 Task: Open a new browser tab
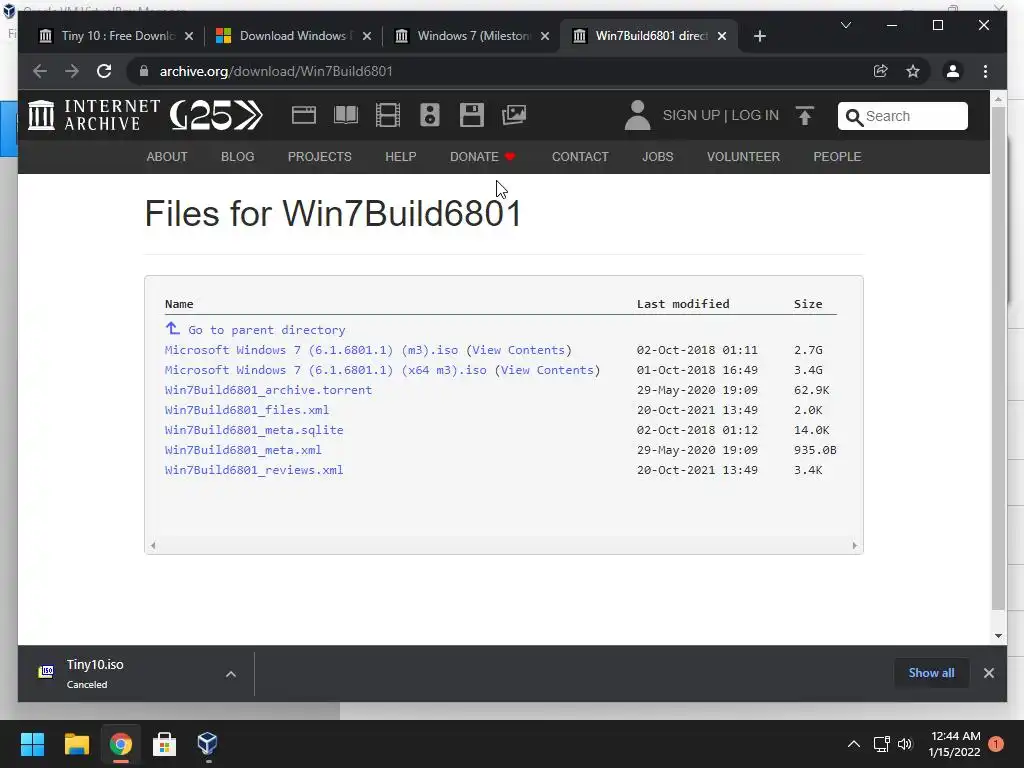tap(760, 37)
